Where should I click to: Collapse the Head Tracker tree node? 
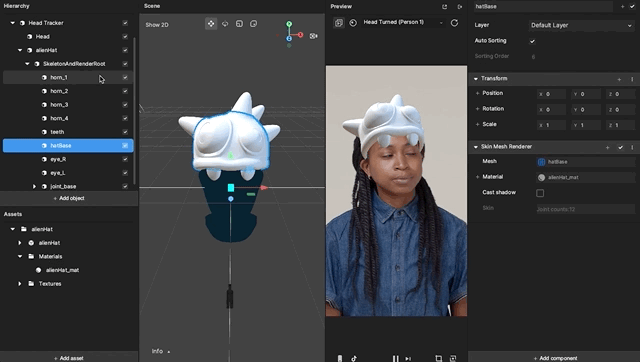(13, 23)
